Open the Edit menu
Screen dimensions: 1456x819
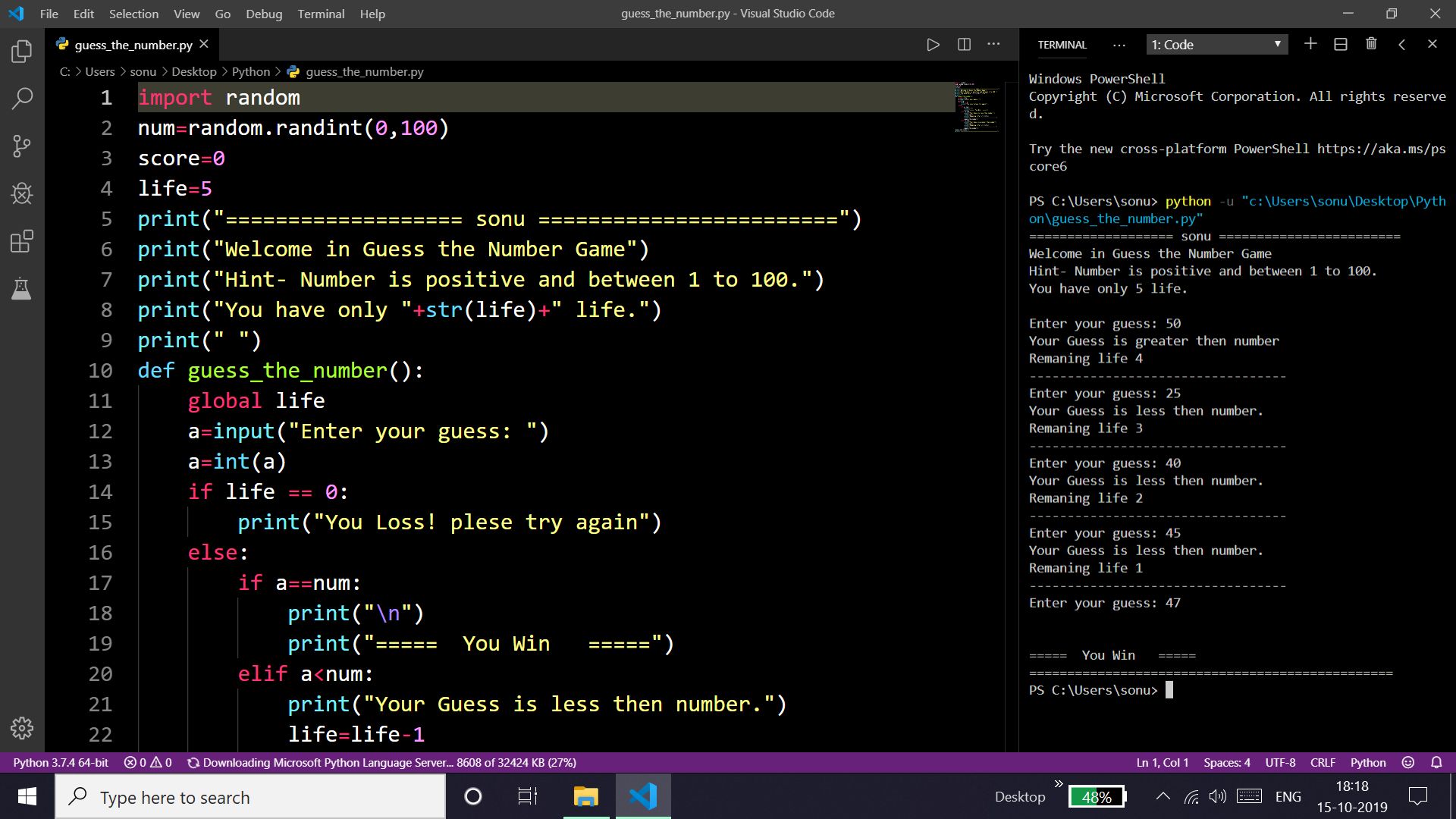click(x=83, y=14)
